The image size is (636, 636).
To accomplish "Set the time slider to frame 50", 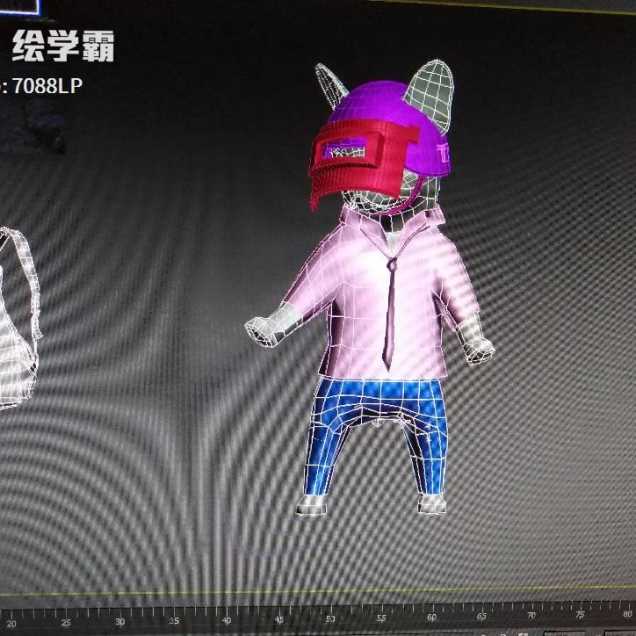I will pos(330,619).
